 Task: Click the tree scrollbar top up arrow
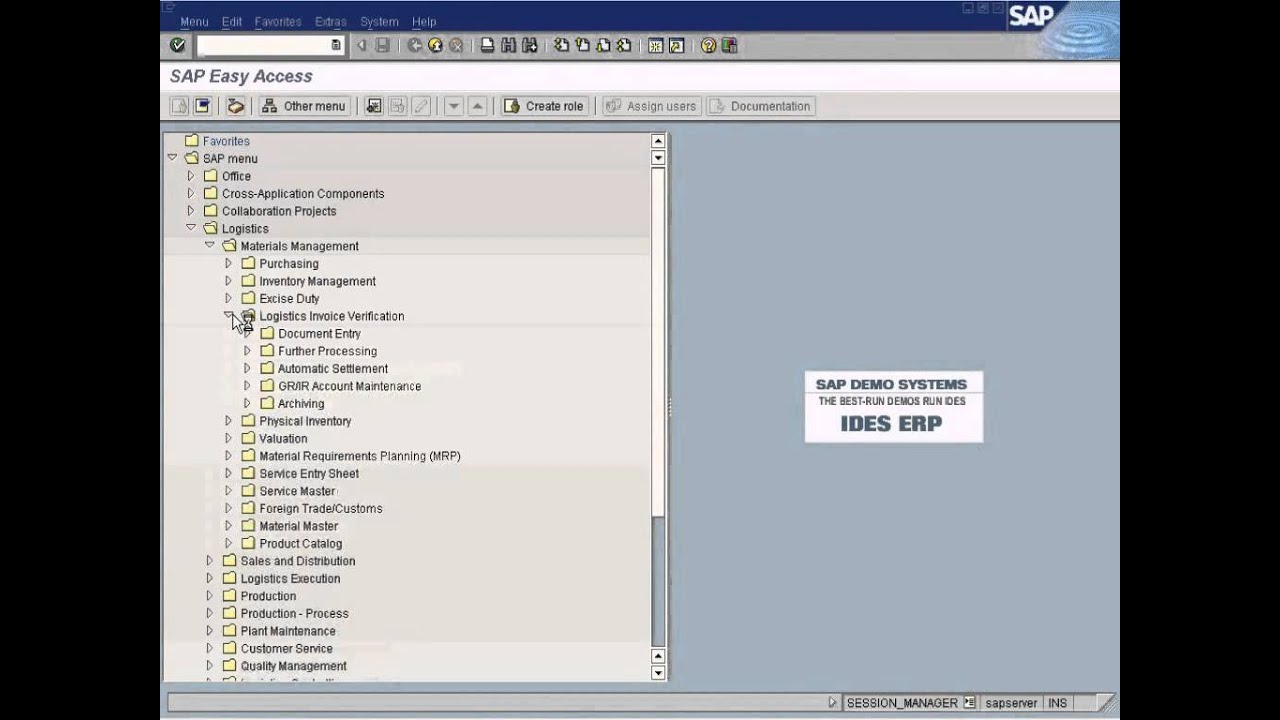tap(658, 141)
